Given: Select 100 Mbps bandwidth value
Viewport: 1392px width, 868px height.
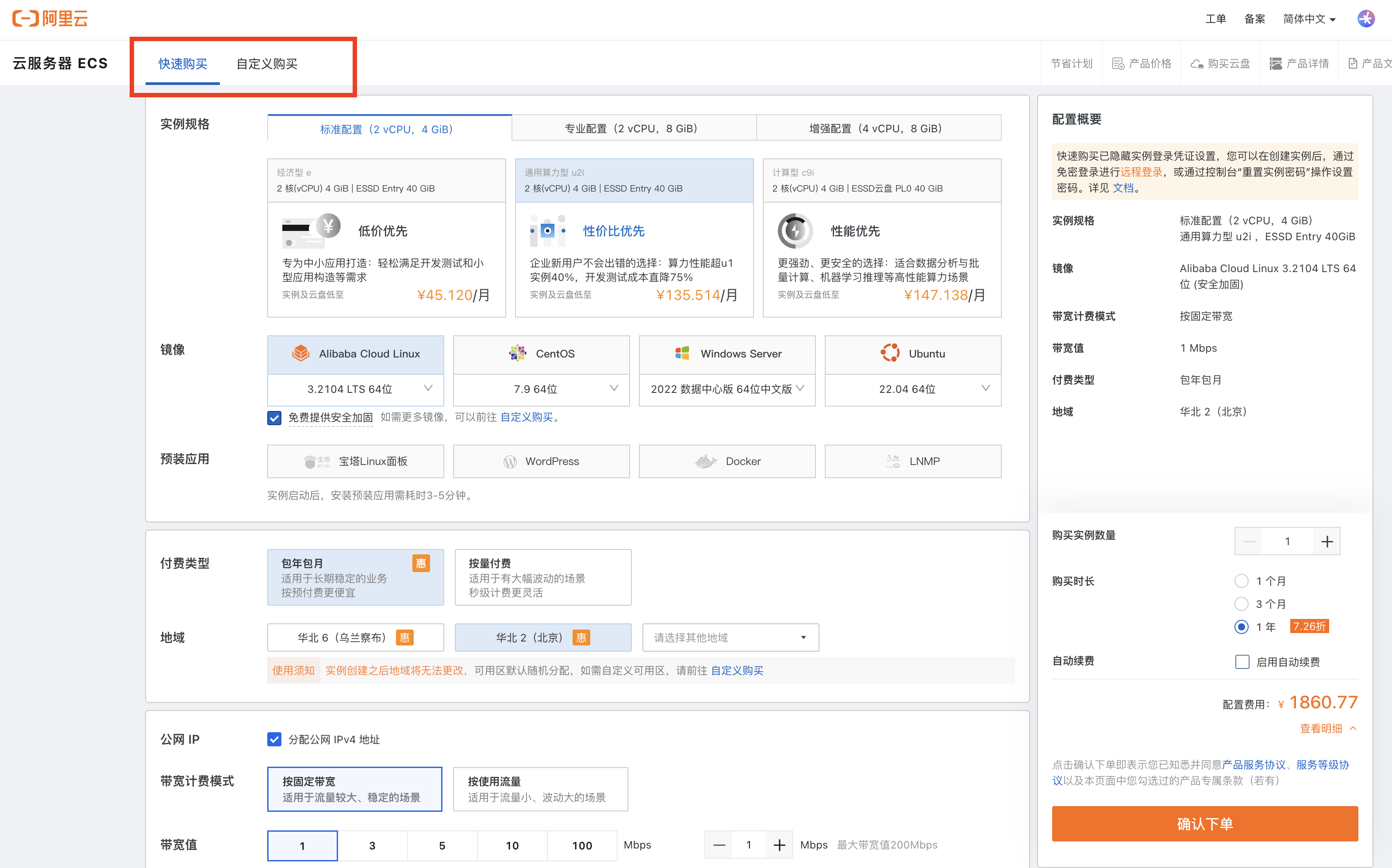Looking at the screenshot, I should click(582, 845).
